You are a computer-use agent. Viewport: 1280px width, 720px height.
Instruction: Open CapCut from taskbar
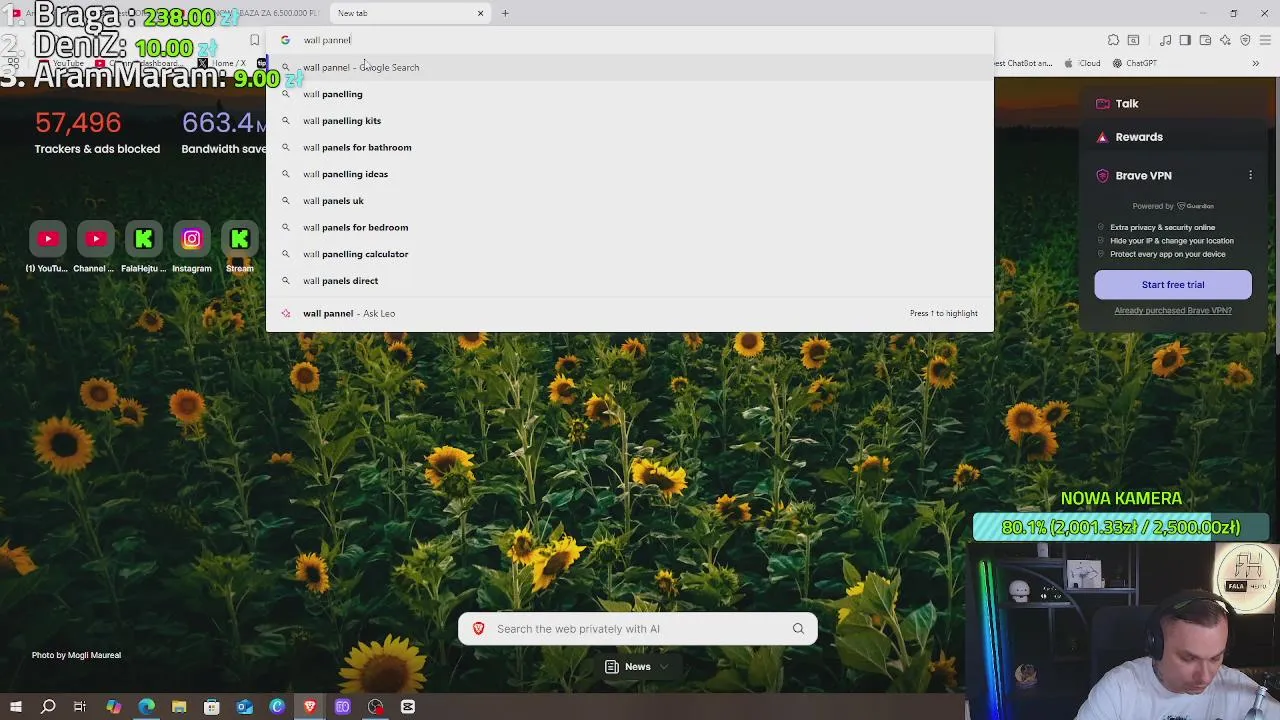(x=408, y=707)
